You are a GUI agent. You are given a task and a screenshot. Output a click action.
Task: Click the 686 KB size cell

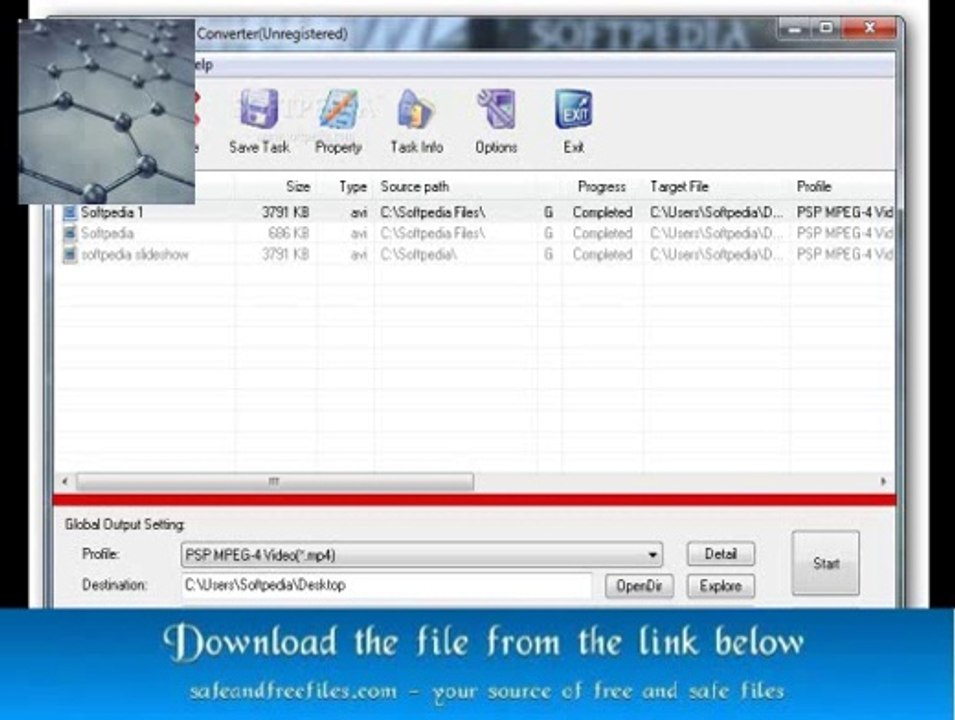[x=289, y=233]
